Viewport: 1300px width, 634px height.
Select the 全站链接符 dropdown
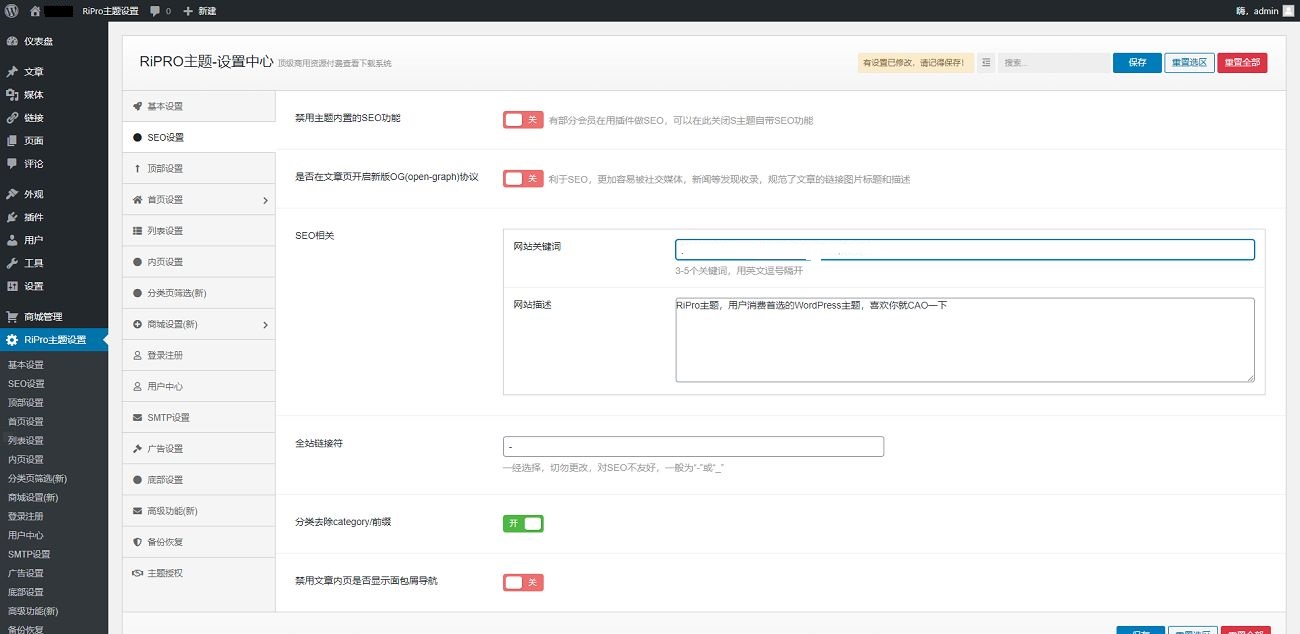tap(693, 446)
